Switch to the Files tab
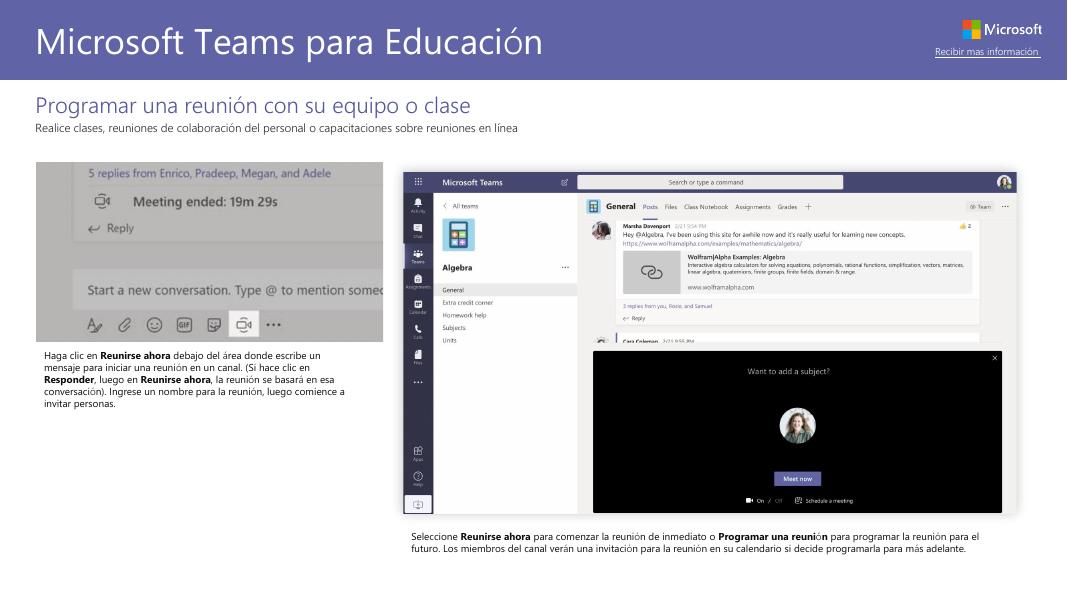This screenshot has width=1068, height=601. pos(671,207)
